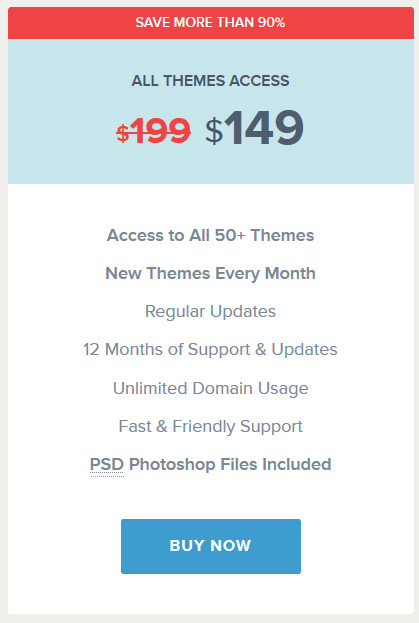Click the red dollar sign before 199
This screenshot has height=623, width=419.
click(x=123, y=133)
